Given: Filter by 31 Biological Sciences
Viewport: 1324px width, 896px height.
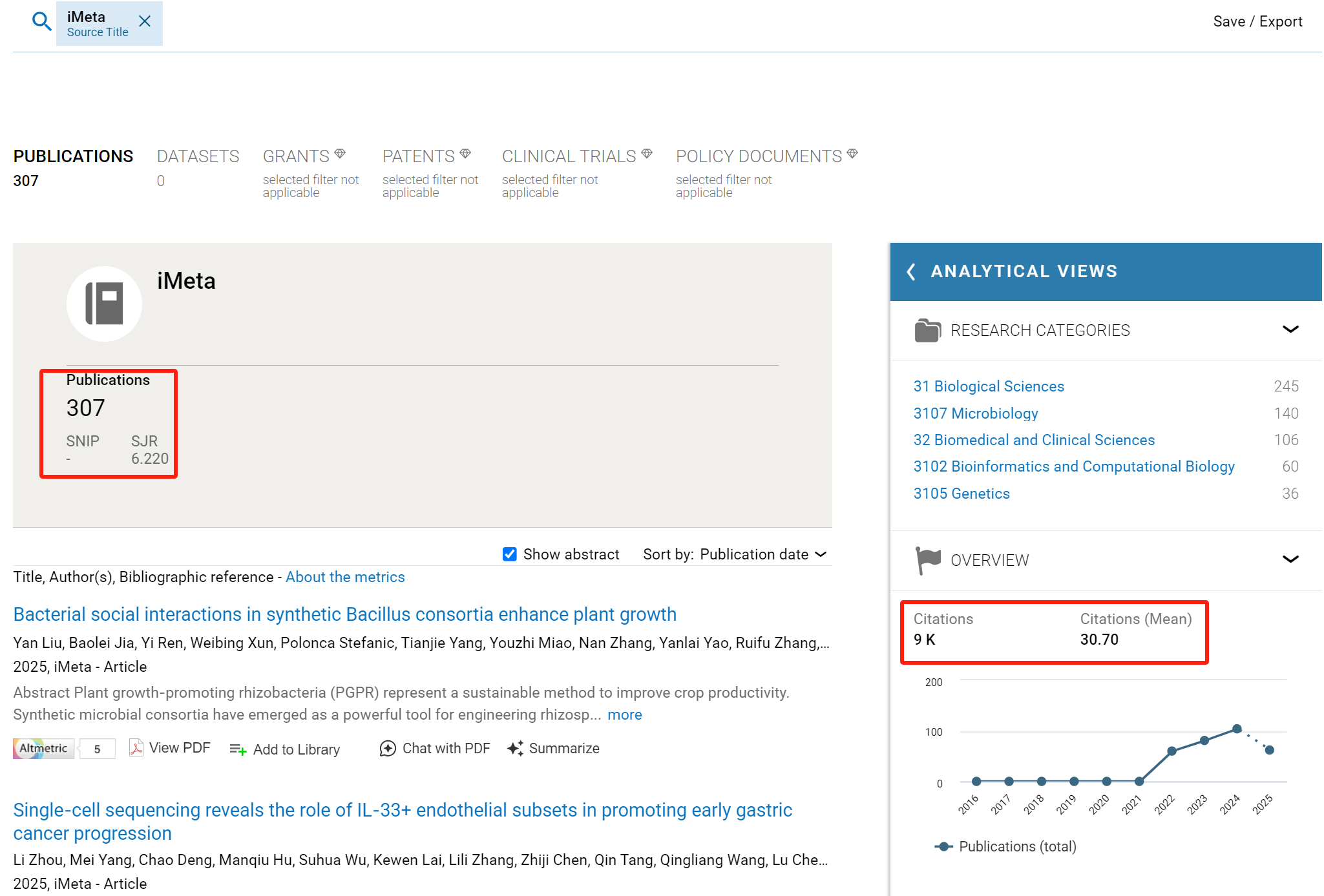Looking at the screenshot, I should click(989, 386).
